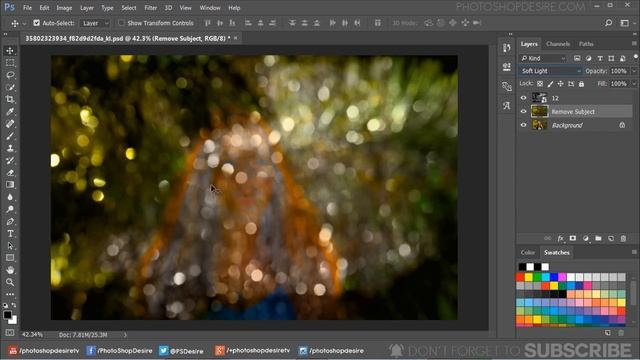Viewport: 640px width, 360px height.
Task: Switch to the Paths tab
Action: coord(586,44)
